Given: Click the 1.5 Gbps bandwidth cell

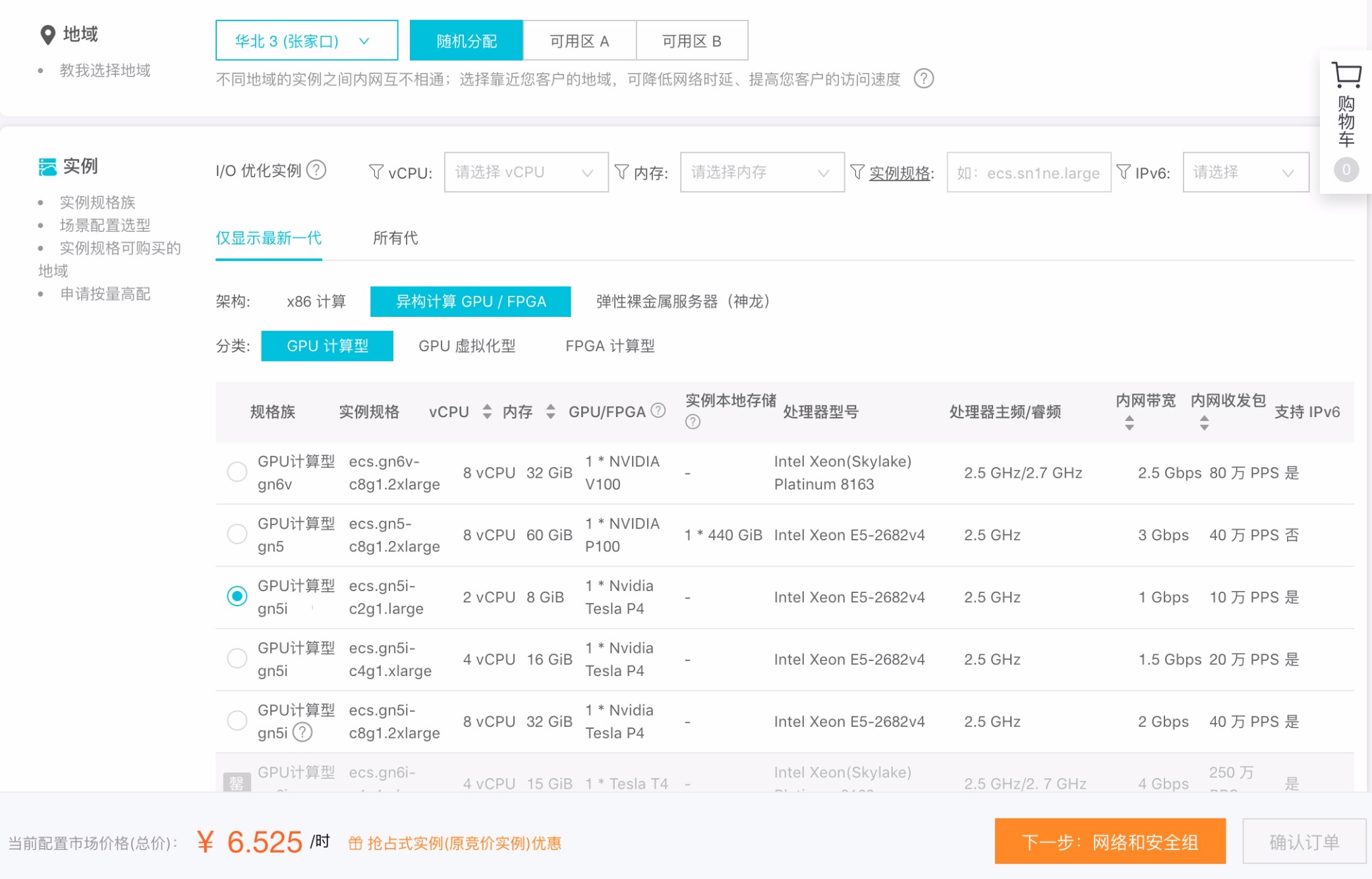Looking at the screenshot, I should coord(1170,660).
